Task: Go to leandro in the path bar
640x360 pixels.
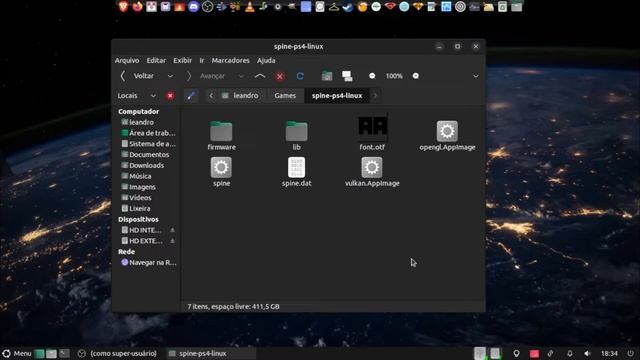Action: 240,96
